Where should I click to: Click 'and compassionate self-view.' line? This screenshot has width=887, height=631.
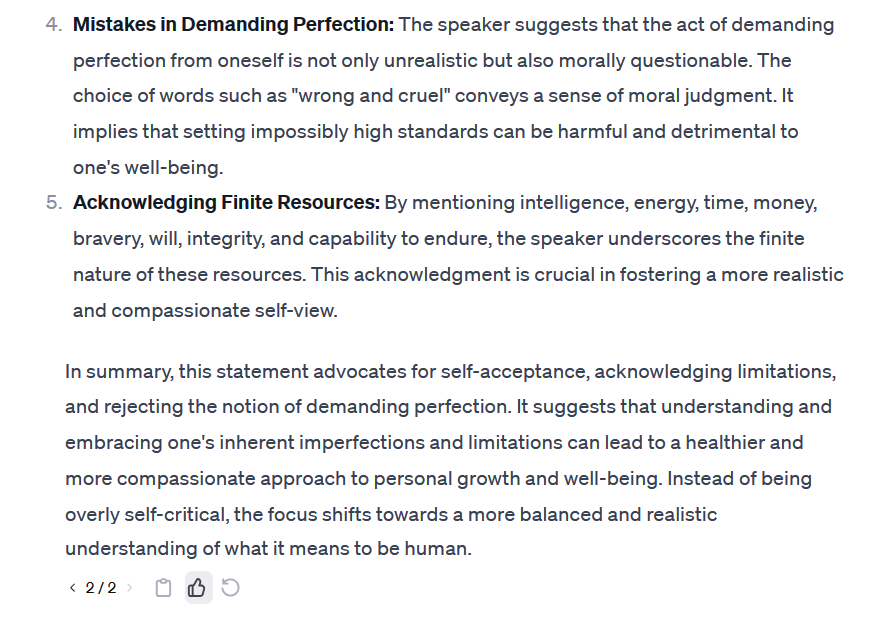(x=205, y=311)
